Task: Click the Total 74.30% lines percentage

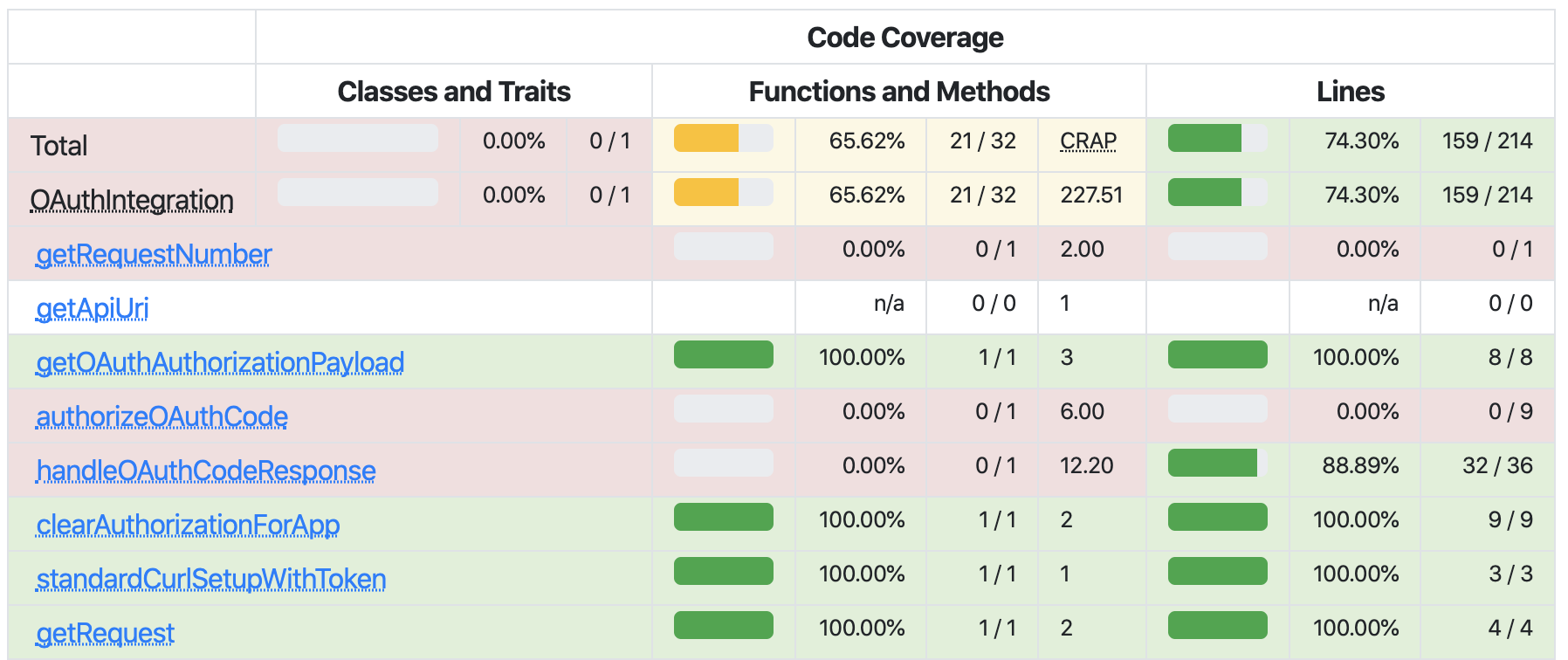Action: (x=1362, y=141)
